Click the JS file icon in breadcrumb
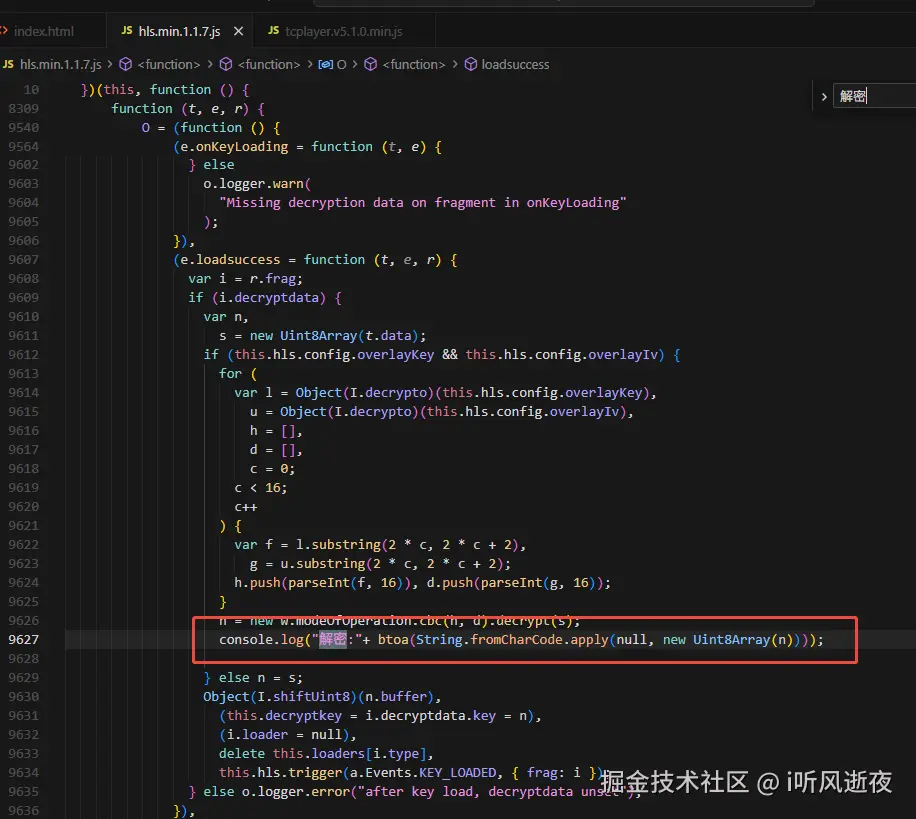The width and height of the screenshot is (916, 819). [8, 64]
